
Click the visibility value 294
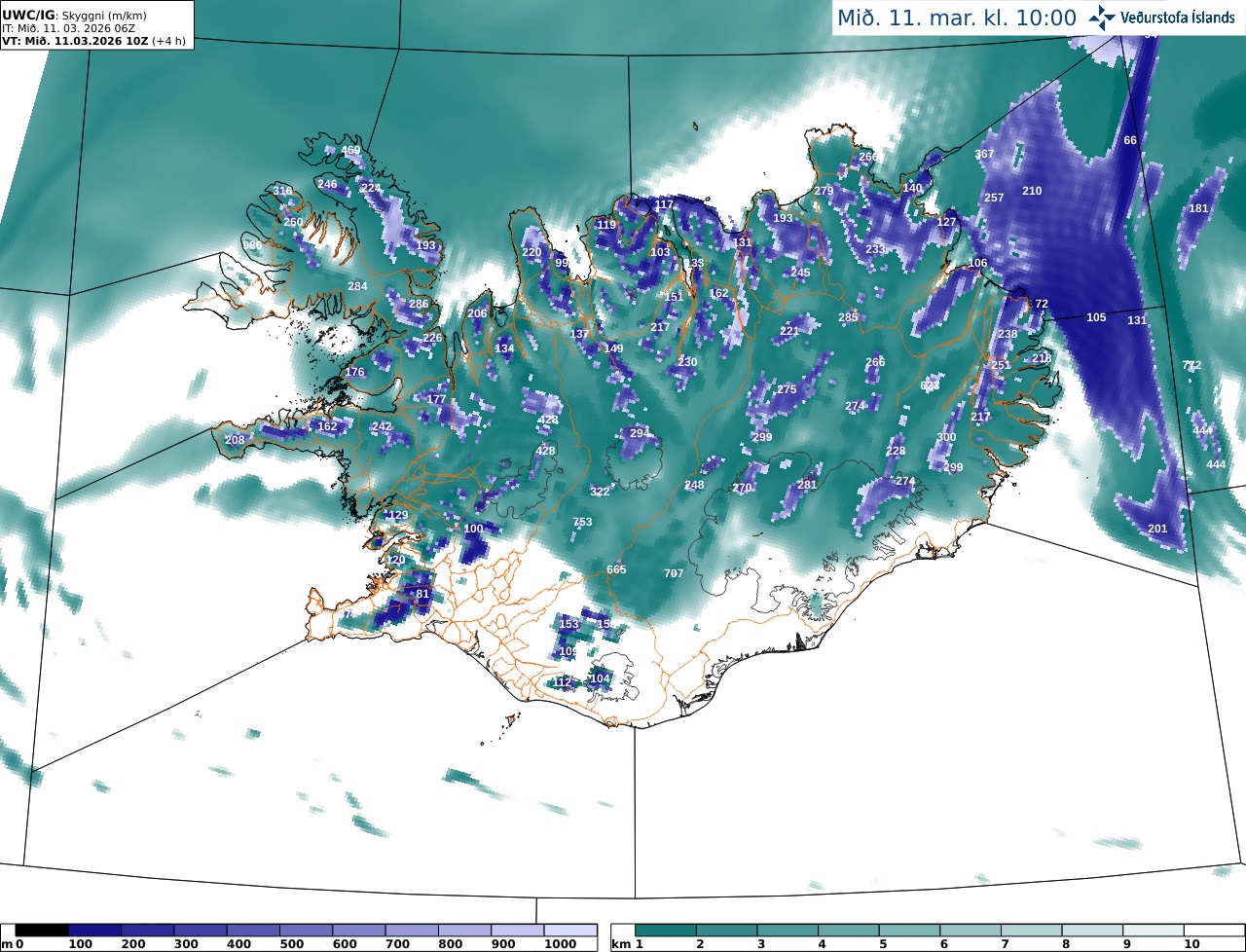pyautogui.click(x=640, y=433)
